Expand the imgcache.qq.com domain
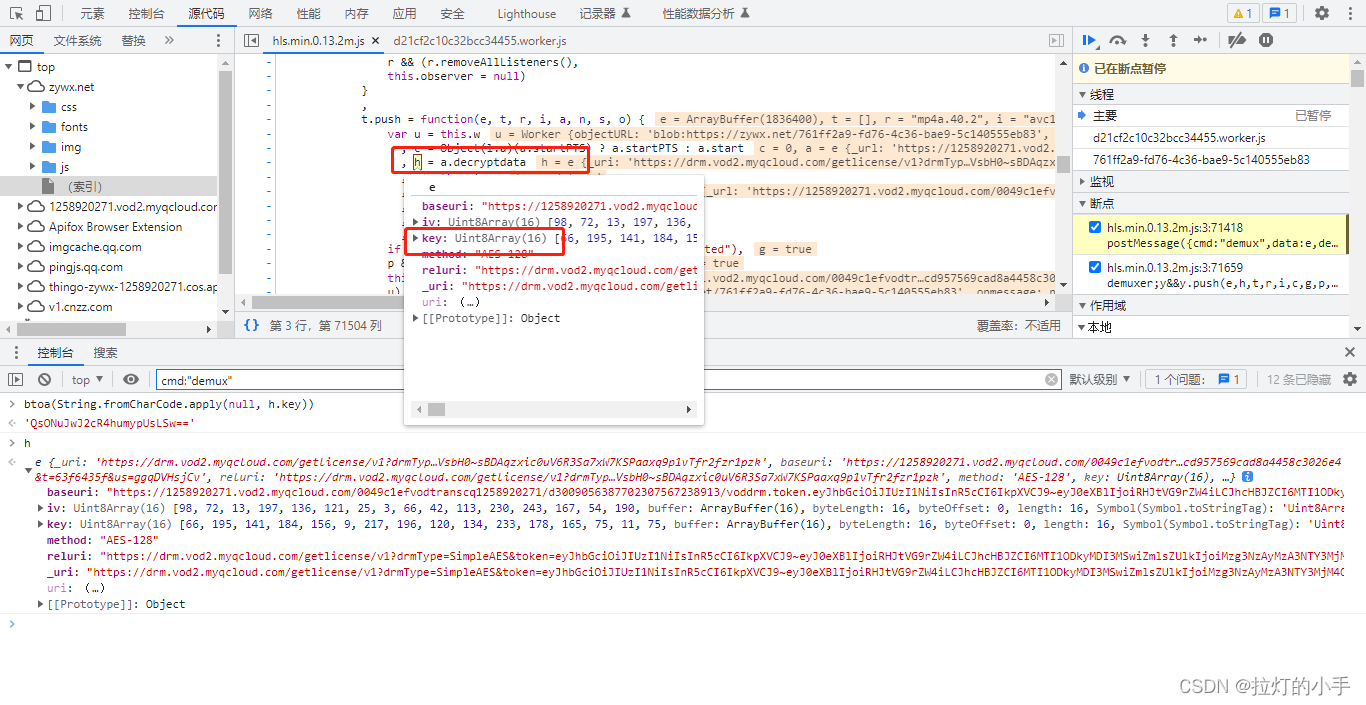This screenshot has width=1366, height=705. [x=22, y=247]
